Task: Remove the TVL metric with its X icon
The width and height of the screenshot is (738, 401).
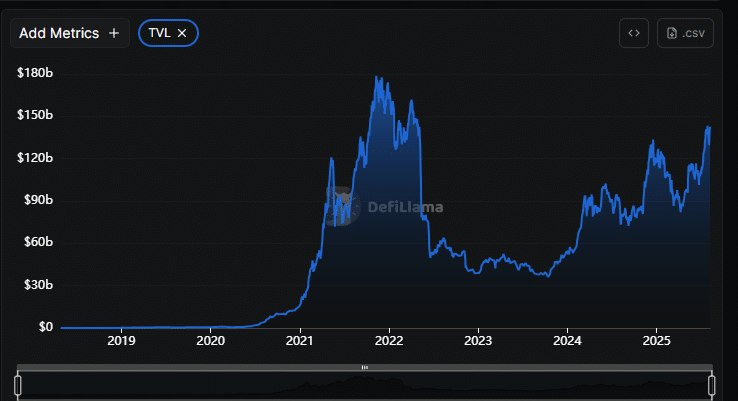Action: tap(182, 33)
